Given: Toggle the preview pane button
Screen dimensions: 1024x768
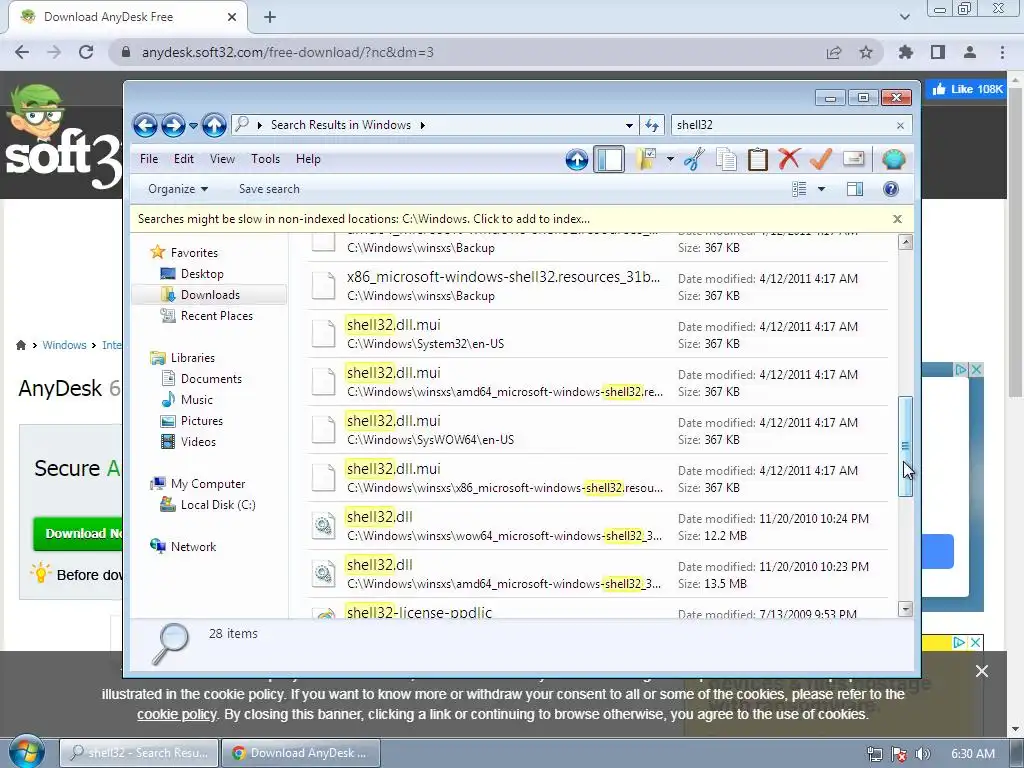Looking at the screenshot, I should tap(855, 189).
